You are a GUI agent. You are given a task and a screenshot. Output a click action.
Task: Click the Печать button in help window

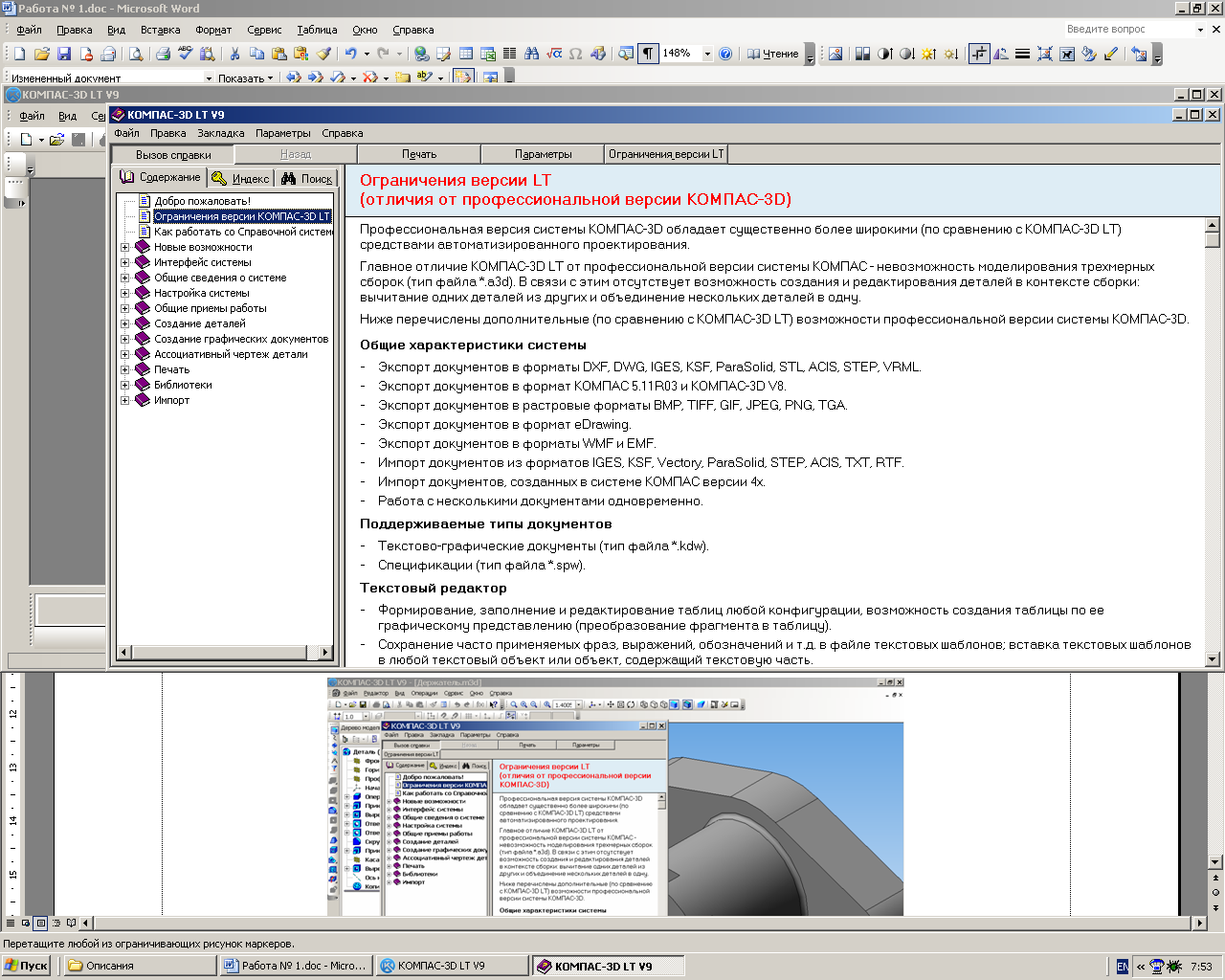419,154
